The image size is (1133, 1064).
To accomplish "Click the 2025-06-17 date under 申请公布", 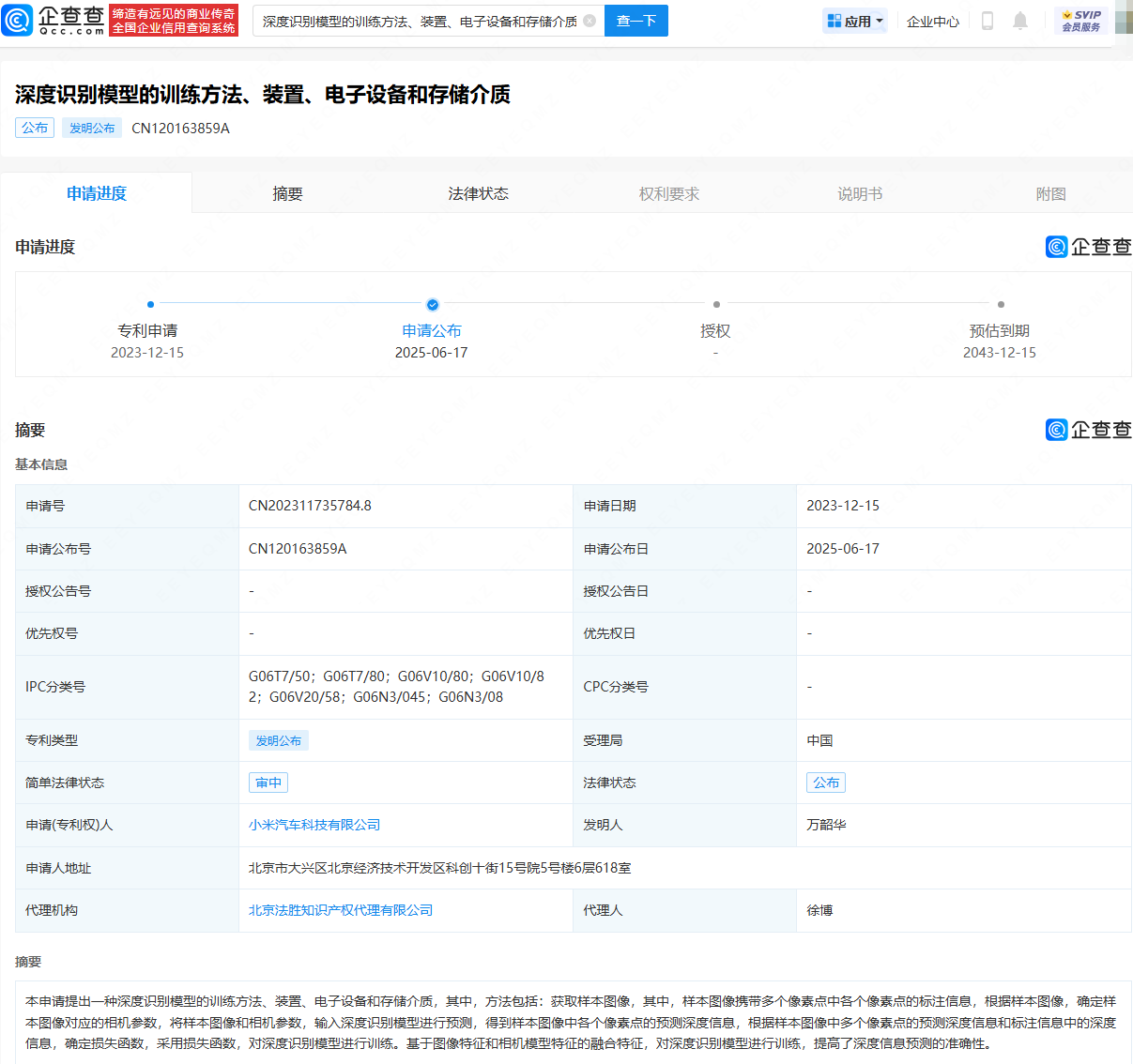I will coord(431,353).
